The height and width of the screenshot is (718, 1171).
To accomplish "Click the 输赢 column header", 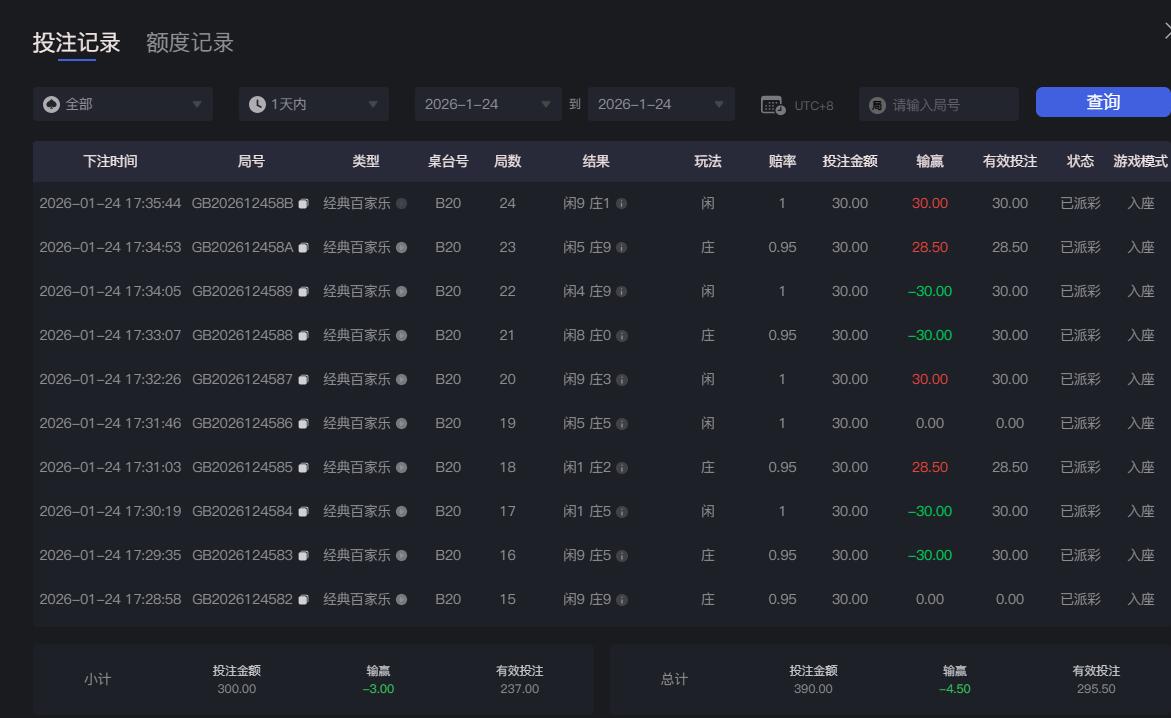I will 929,161.
